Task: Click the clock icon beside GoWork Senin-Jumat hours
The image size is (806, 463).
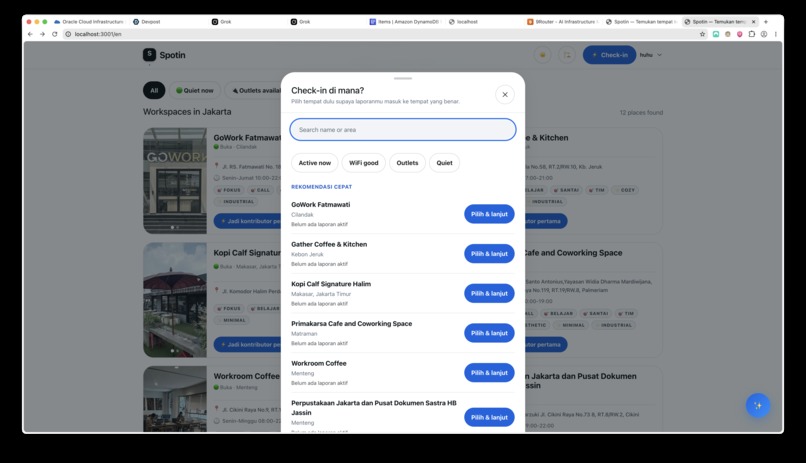Action: (x=216, y=178)
